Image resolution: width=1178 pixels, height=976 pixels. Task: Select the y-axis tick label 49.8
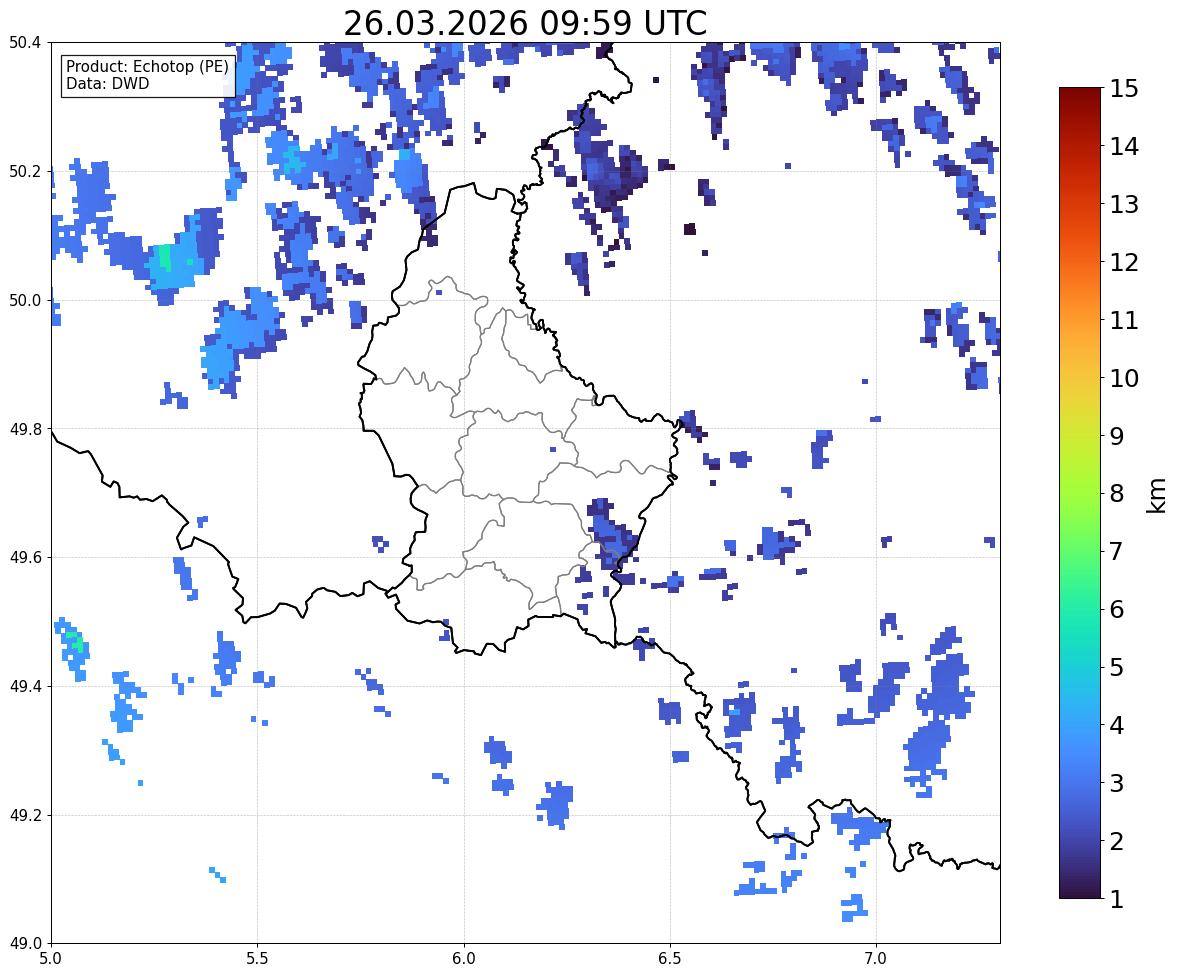coord(25,429)
